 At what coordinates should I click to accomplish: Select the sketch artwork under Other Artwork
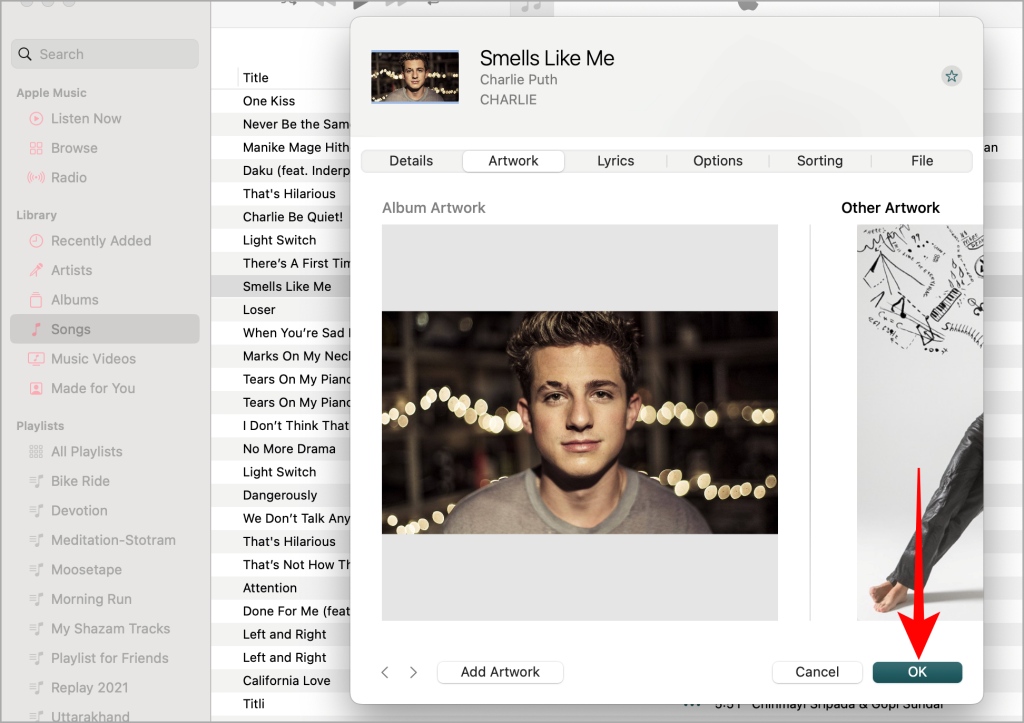pos(920,423)
